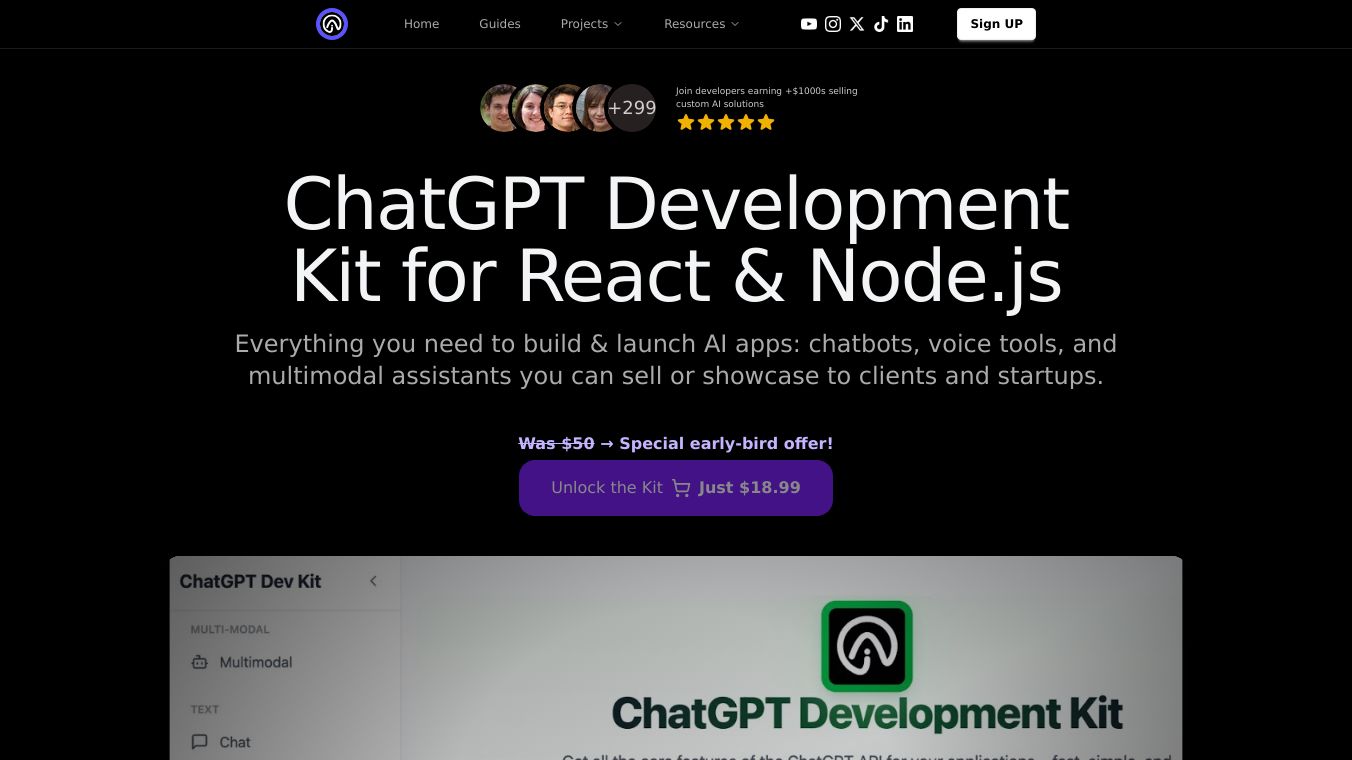Expand the Resources dropdown menu
This screenshot has height=760, width=1352.
[x=702, y=24]
